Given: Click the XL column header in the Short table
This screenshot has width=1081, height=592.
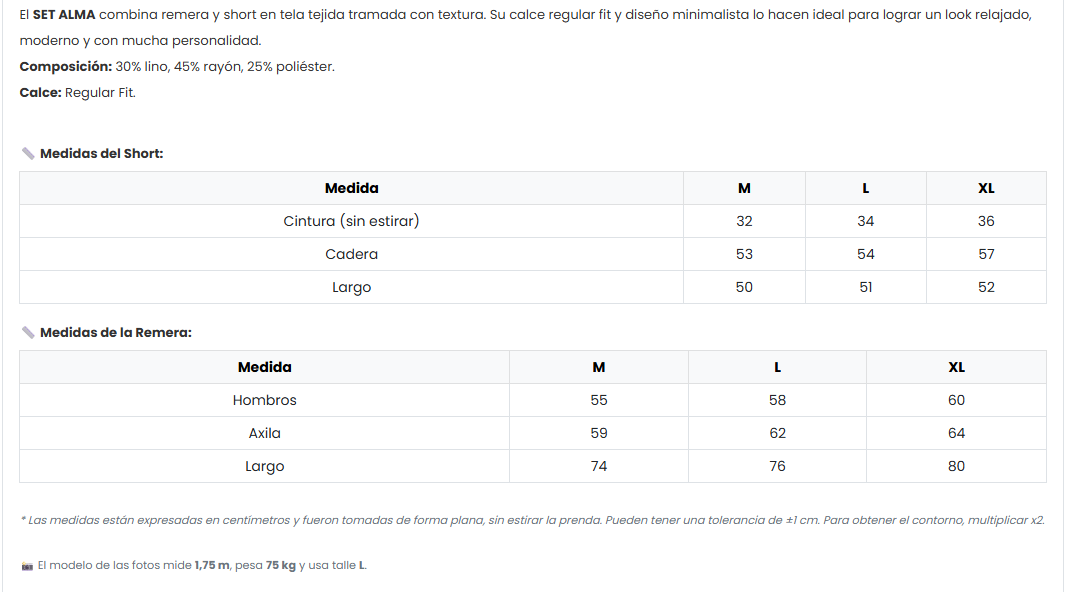Looking at the screenshot, I should (986, 188).
